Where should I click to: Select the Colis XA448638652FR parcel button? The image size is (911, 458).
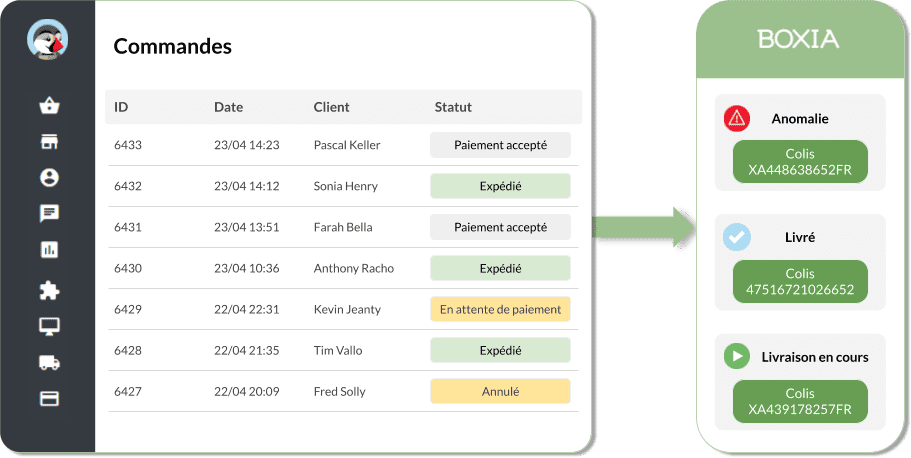point(800,162)
